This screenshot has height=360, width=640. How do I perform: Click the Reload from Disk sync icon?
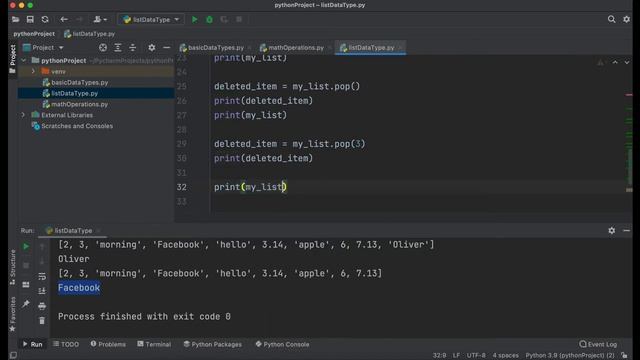tap(45, 19)
